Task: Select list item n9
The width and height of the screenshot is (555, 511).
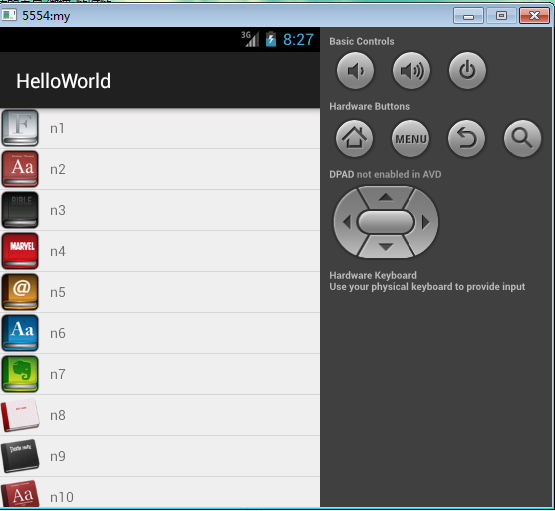Action: [160, 456]
